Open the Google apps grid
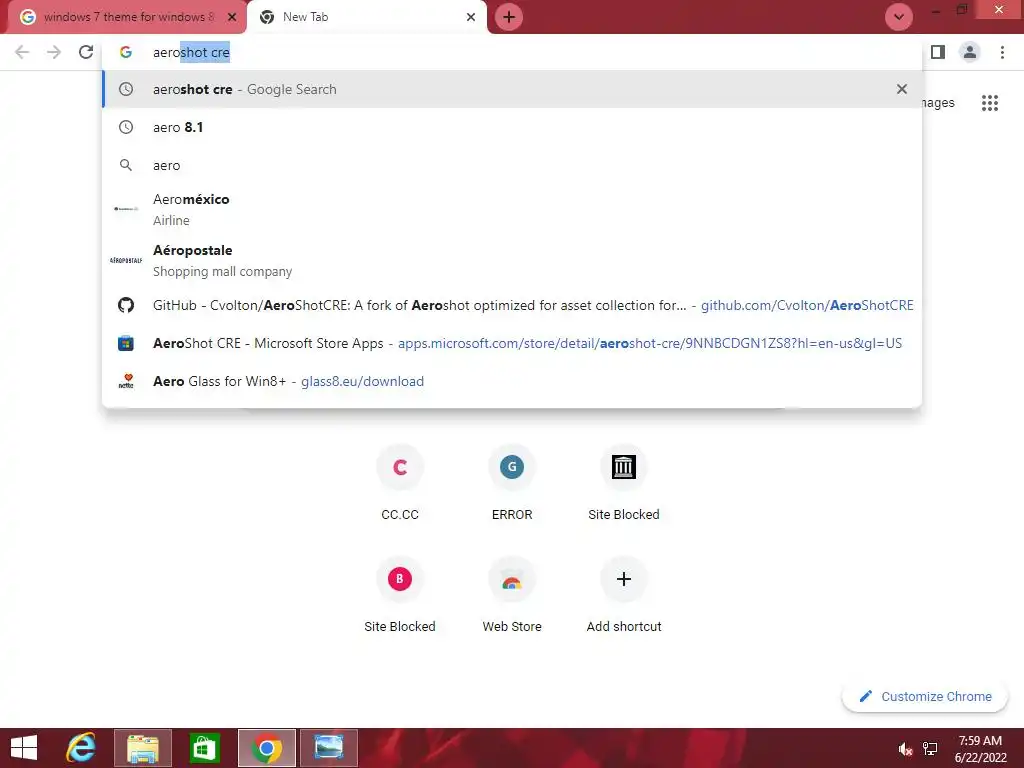The height and width of the screenshot is (768, 1024). click(x=990, y=103)
